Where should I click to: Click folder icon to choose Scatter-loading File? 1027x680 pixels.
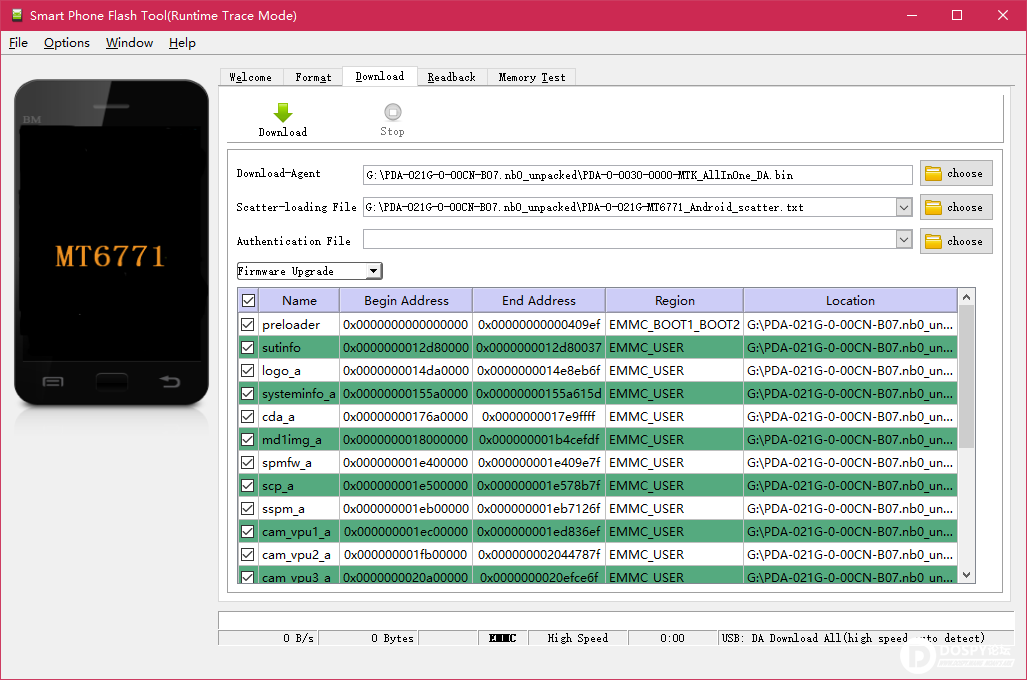pyautogui.click(x=934, y=208)
